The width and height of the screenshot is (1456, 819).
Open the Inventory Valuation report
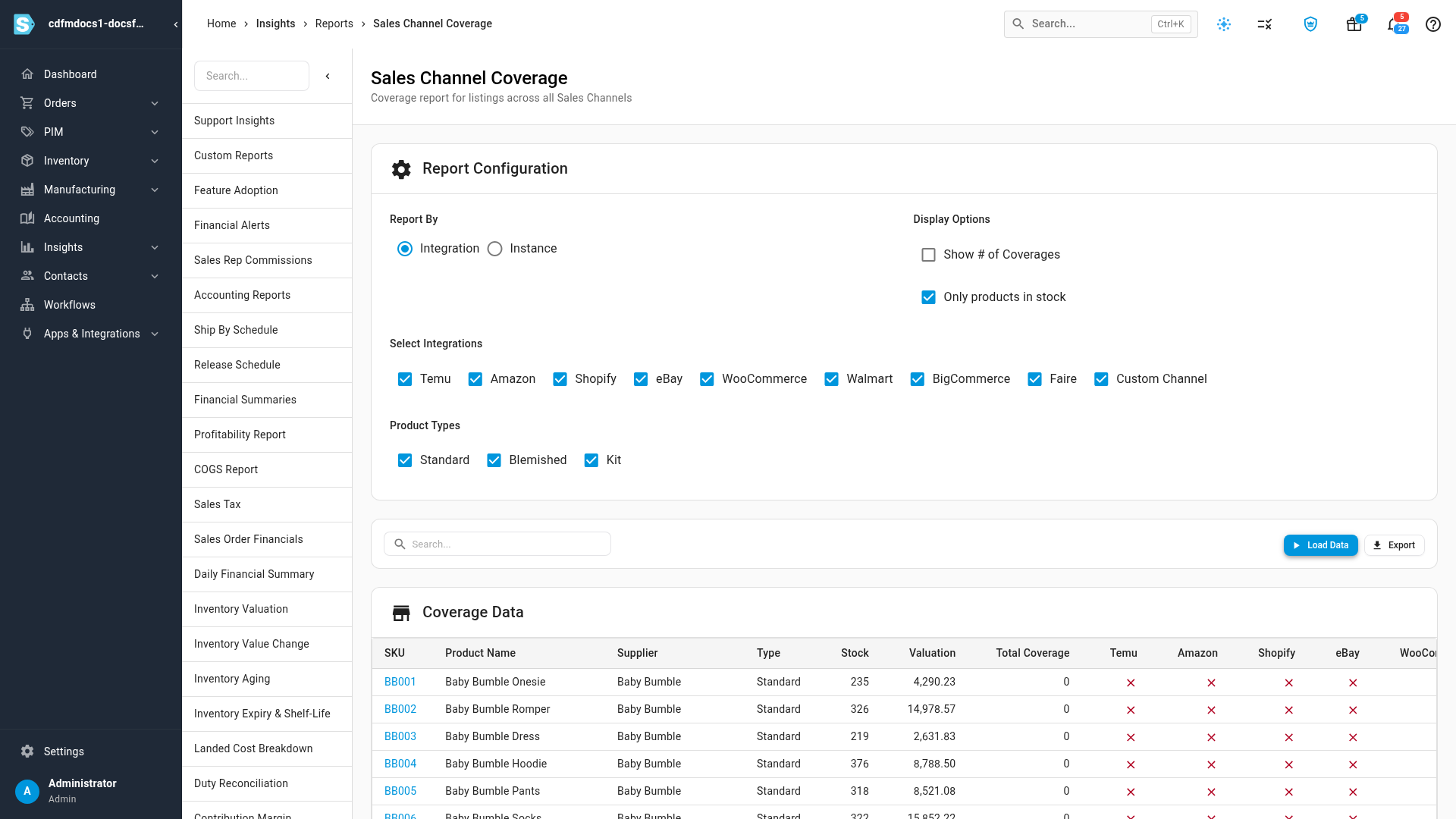click(x=267, y=609)
